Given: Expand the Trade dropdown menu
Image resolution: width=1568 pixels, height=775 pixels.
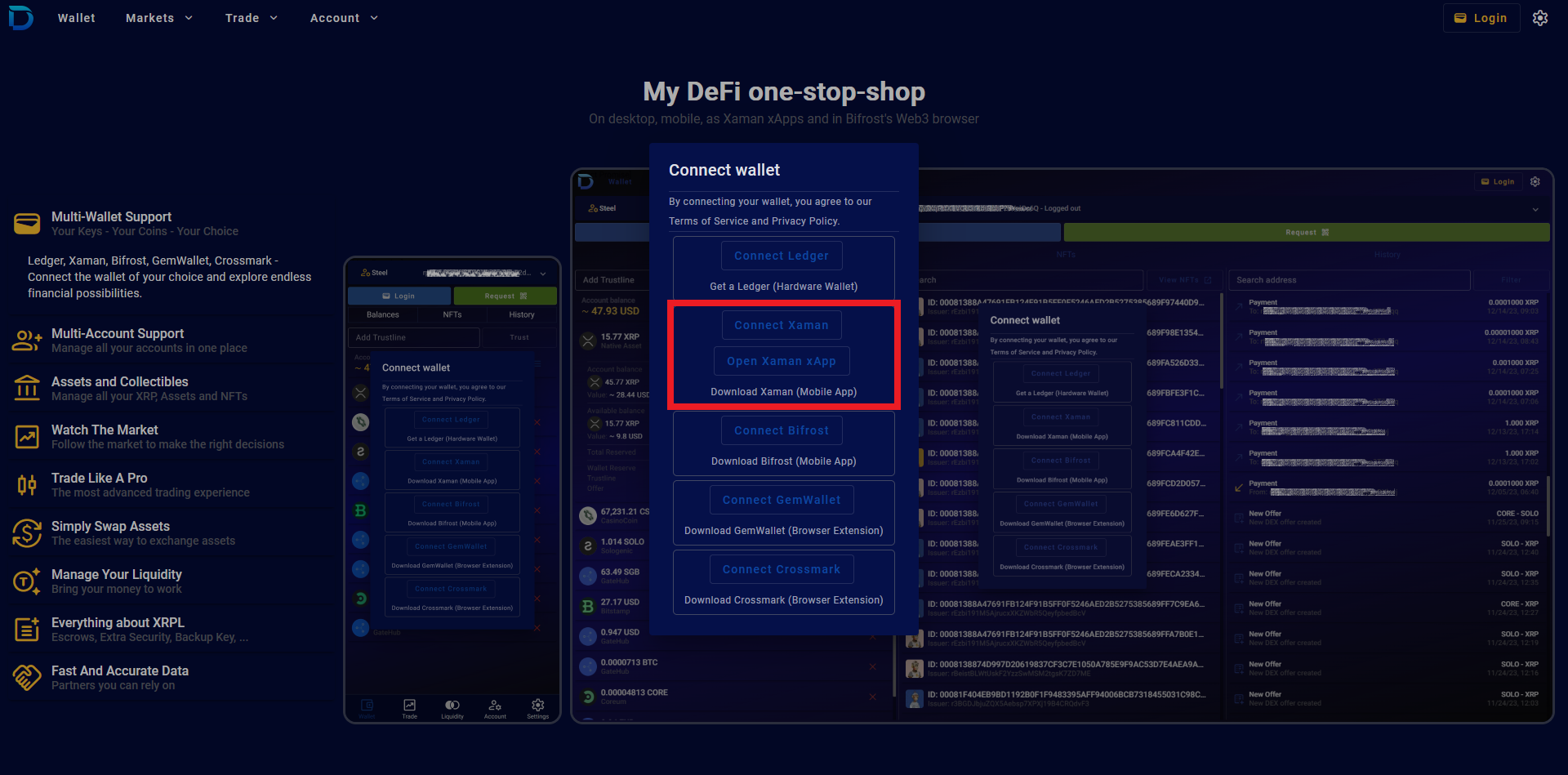Looking at the screenshot, I should click(x=252, y=18).
